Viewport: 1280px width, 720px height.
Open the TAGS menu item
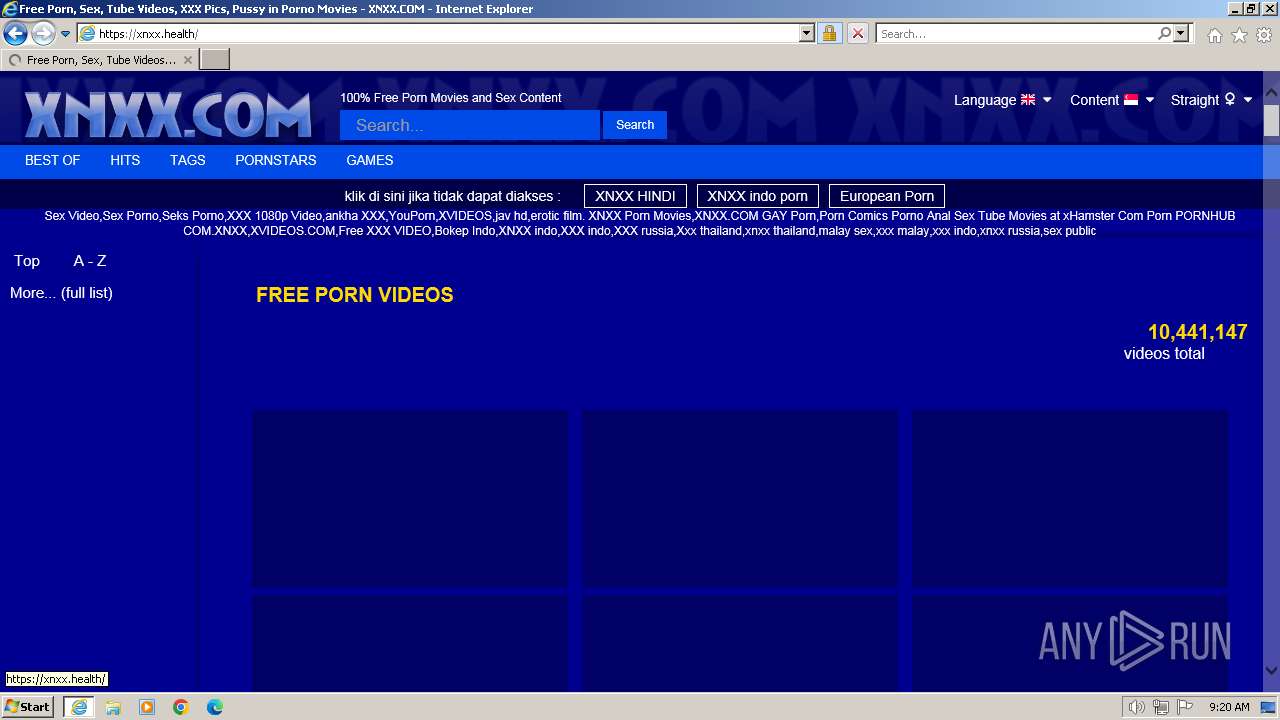(x=187, y=160)
